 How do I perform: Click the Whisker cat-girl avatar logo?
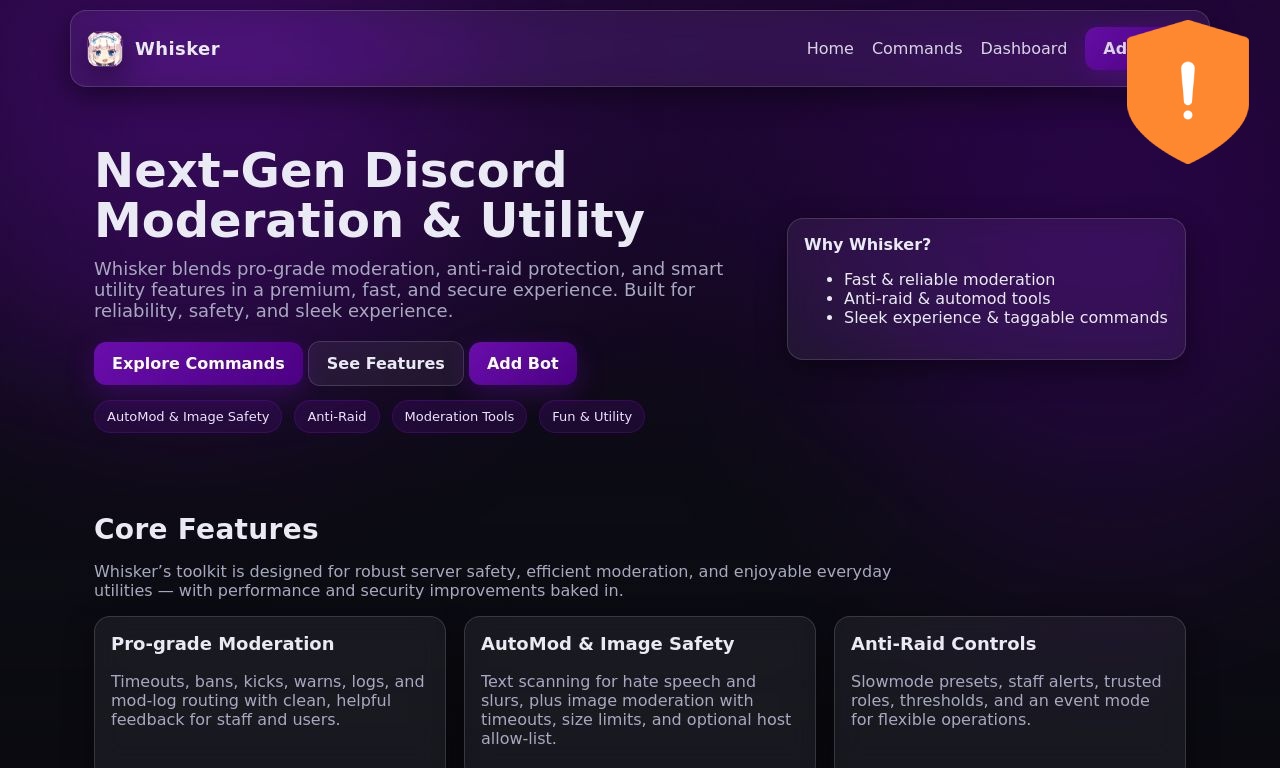[105, 49]
